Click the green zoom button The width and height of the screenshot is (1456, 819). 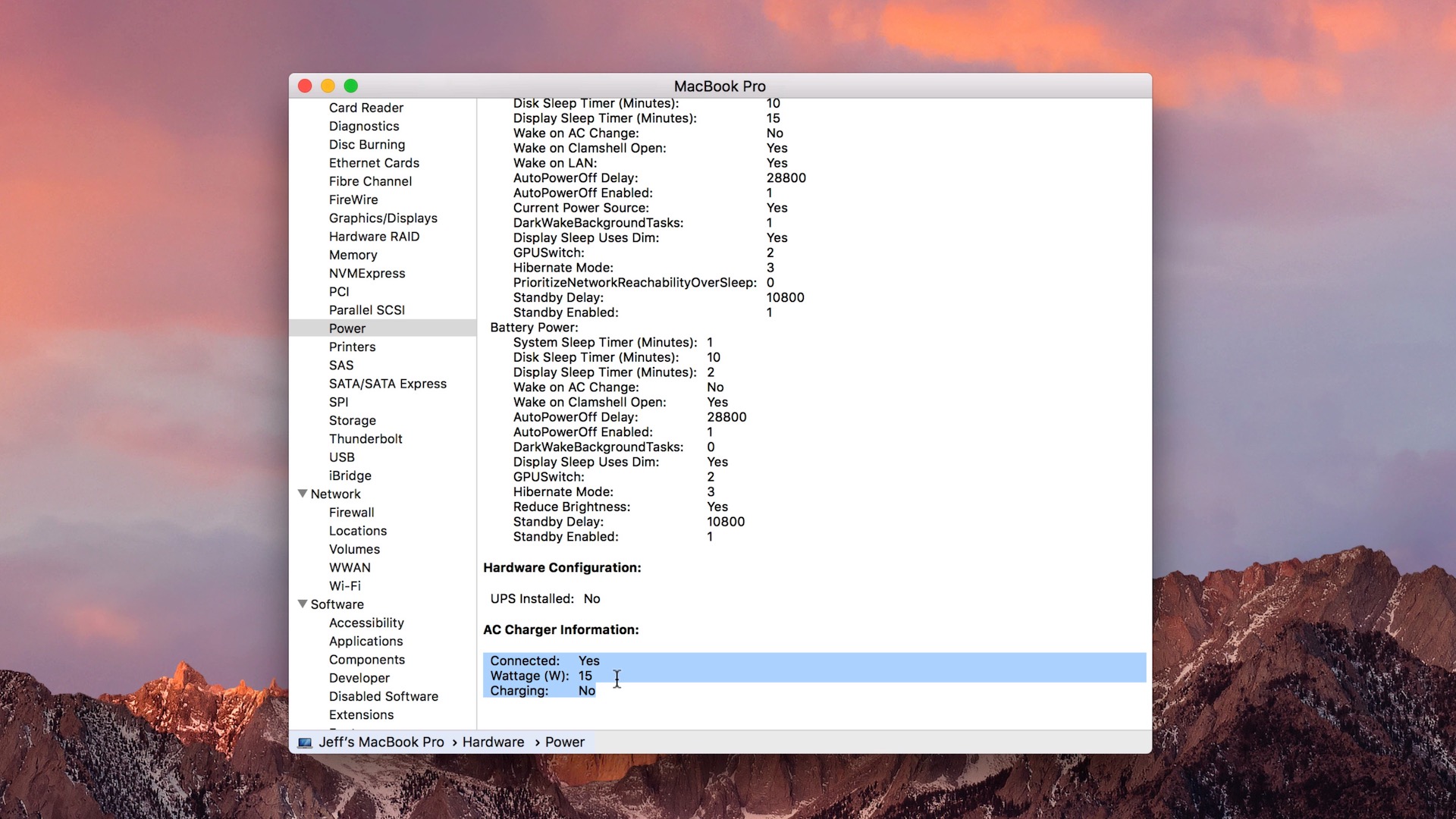point(351,86)
